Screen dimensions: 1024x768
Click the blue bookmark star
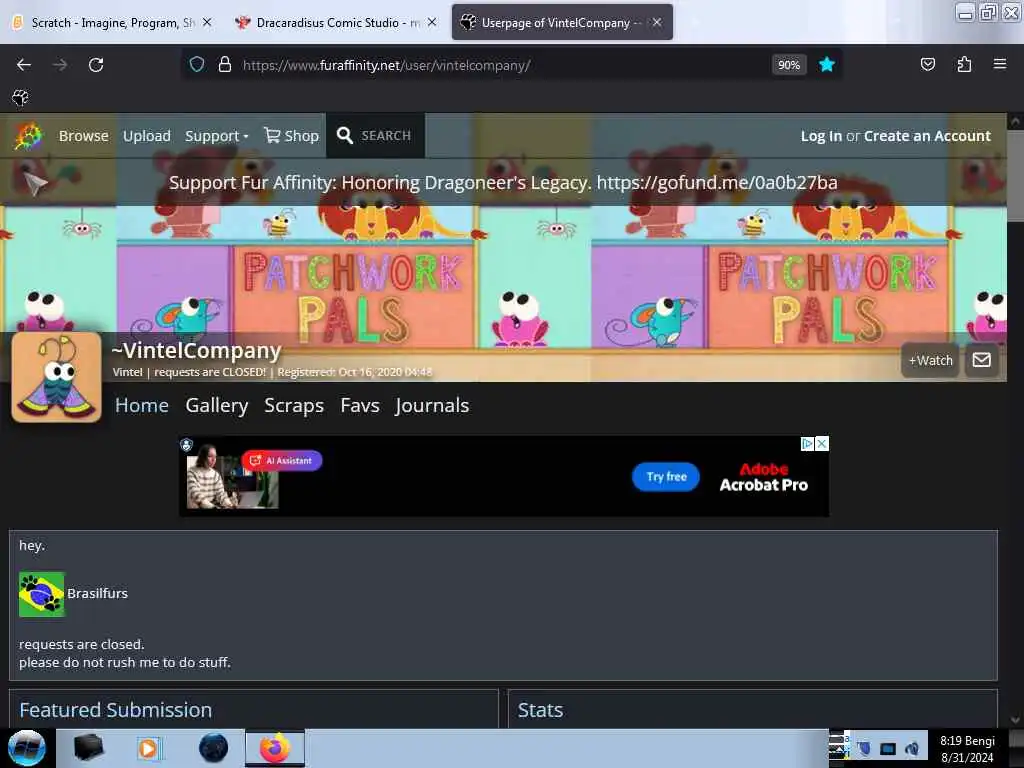click(x=827, y=65)
